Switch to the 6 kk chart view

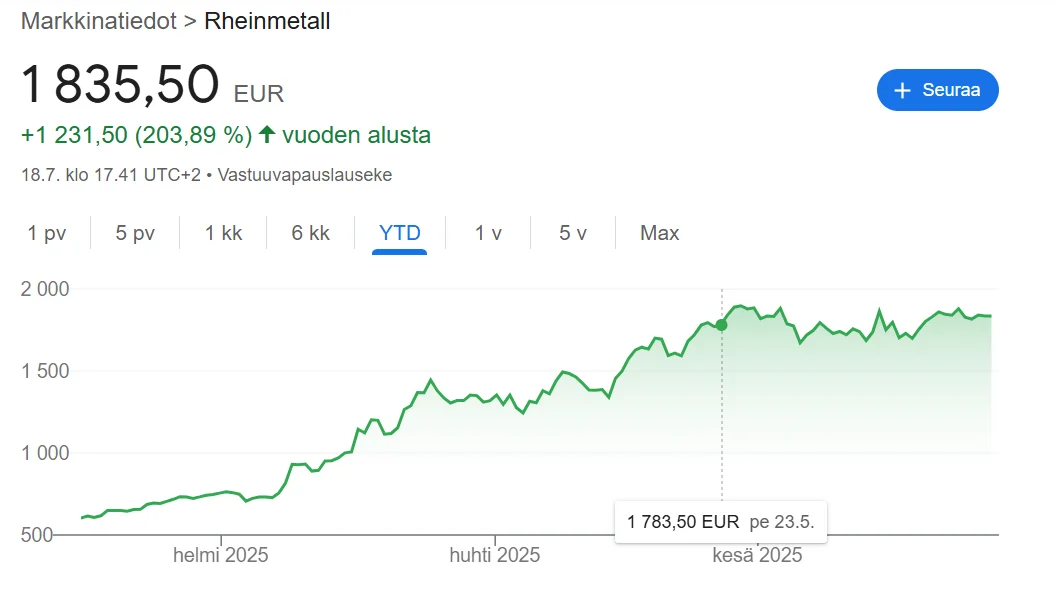click(x=311, y=233)
